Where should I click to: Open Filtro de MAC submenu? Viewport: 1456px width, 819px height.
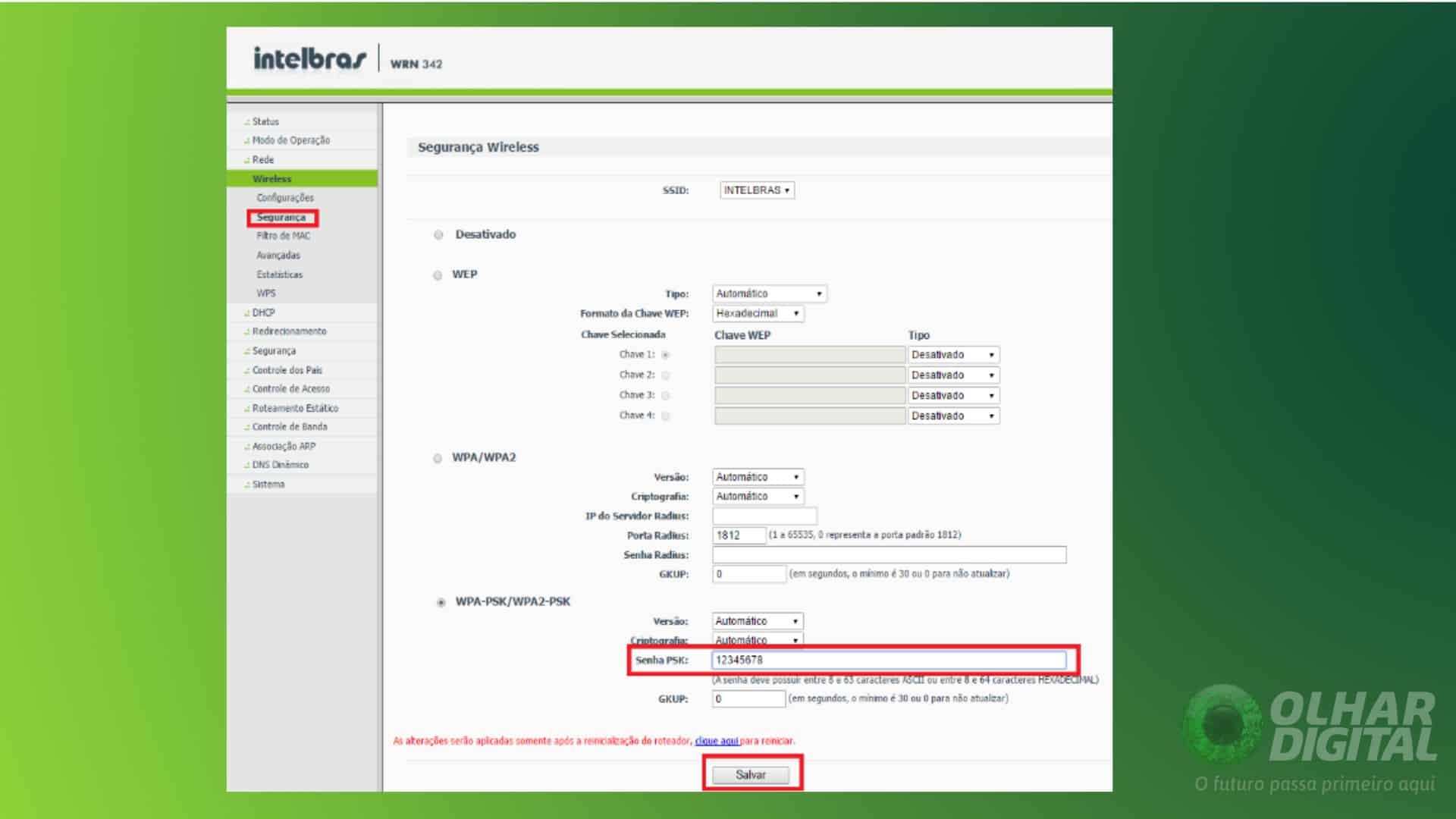(x=284, y=236)
